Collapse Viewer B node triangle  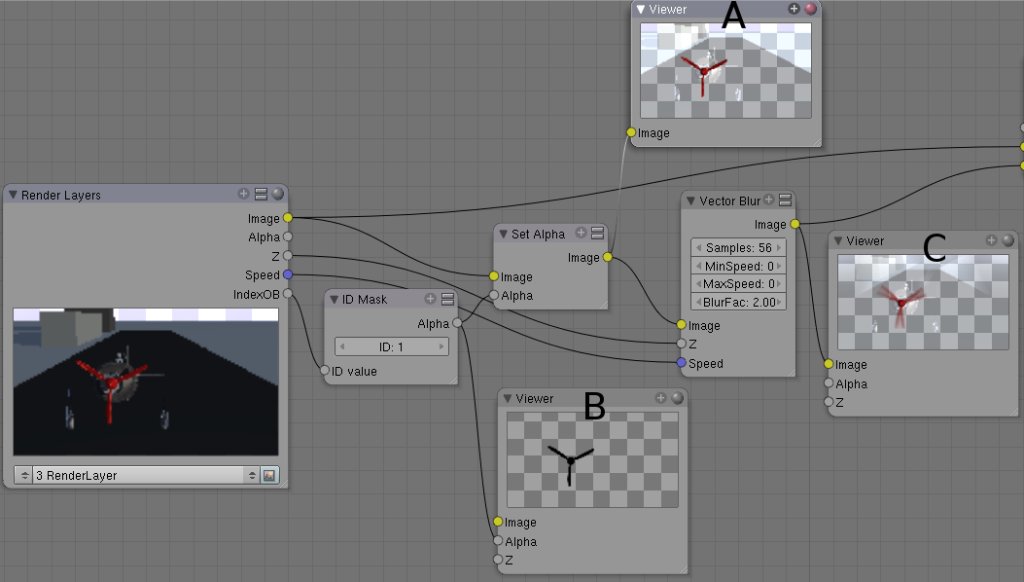tap(507, 398)
